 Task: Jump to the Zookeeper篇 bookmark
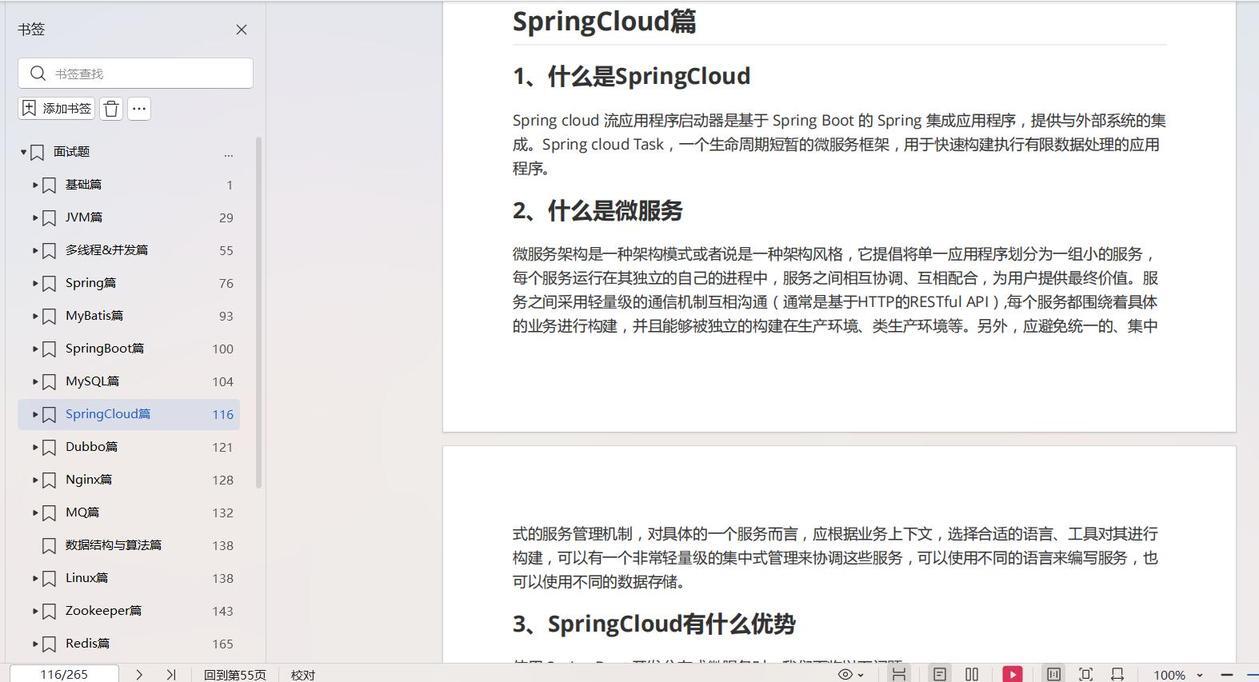click(103, 611)
